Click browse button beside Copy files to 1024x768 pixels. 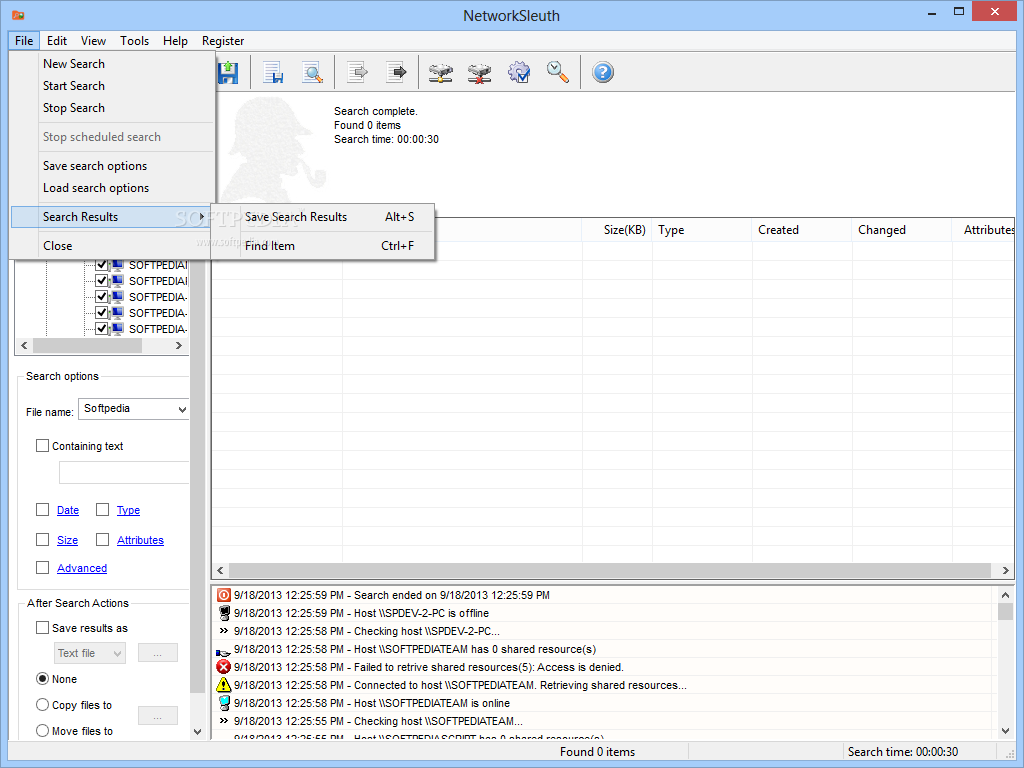click(x=157, y=716)
